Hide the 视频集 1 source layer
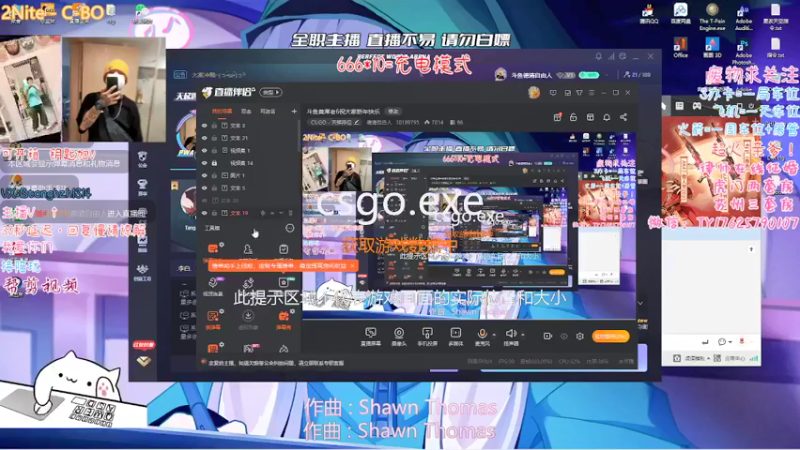The image size is (800, 450). (x=205, y=151)
